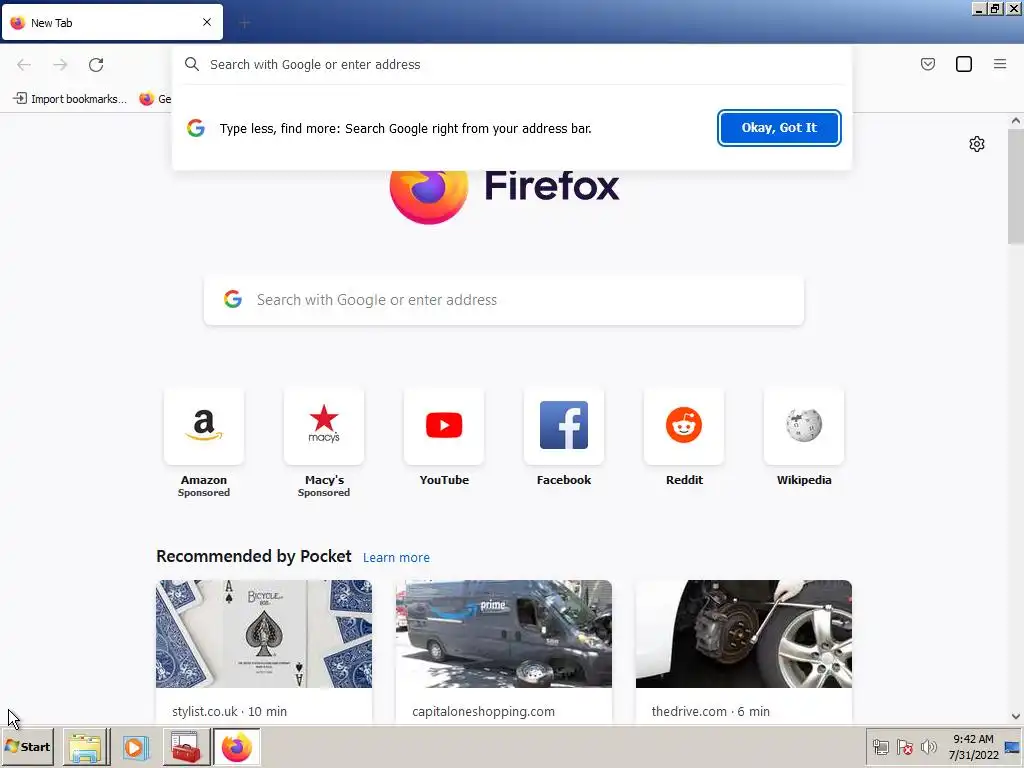Click the back navigation arrow
Image resolution: width=1024 pixels, height=768 pixels.
[x=24, y=64]
